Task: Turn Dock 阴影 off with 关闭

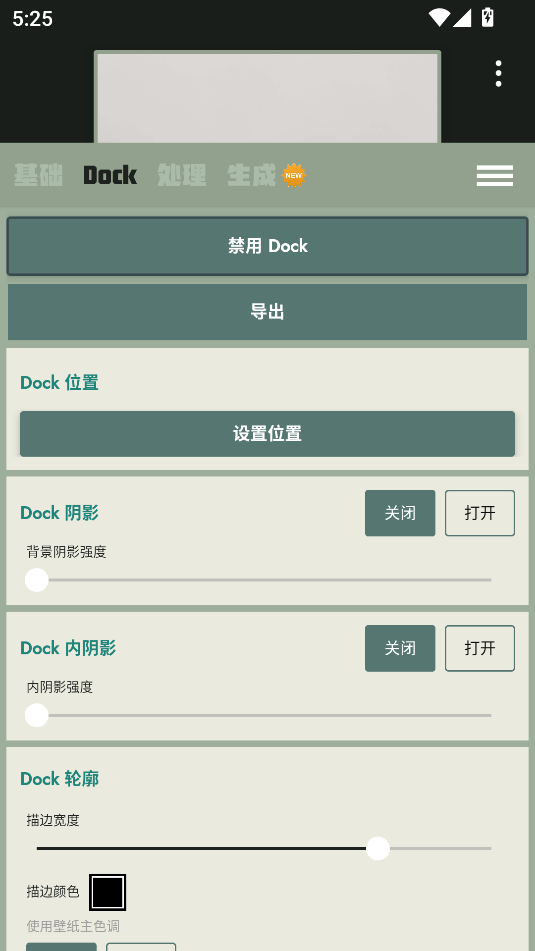Action: tap(400, 513)
